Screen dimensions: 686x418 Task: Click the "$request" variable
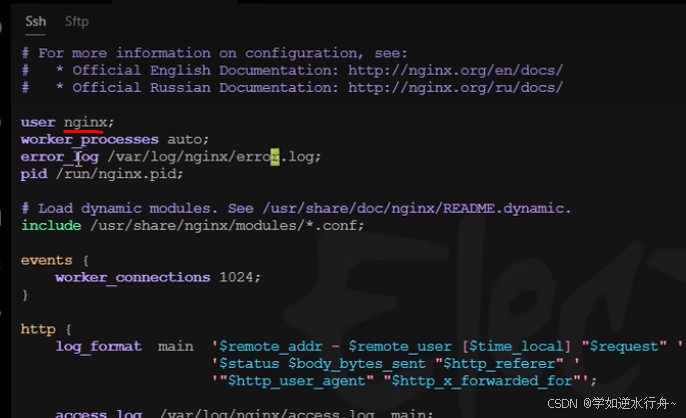click(624, 347)
